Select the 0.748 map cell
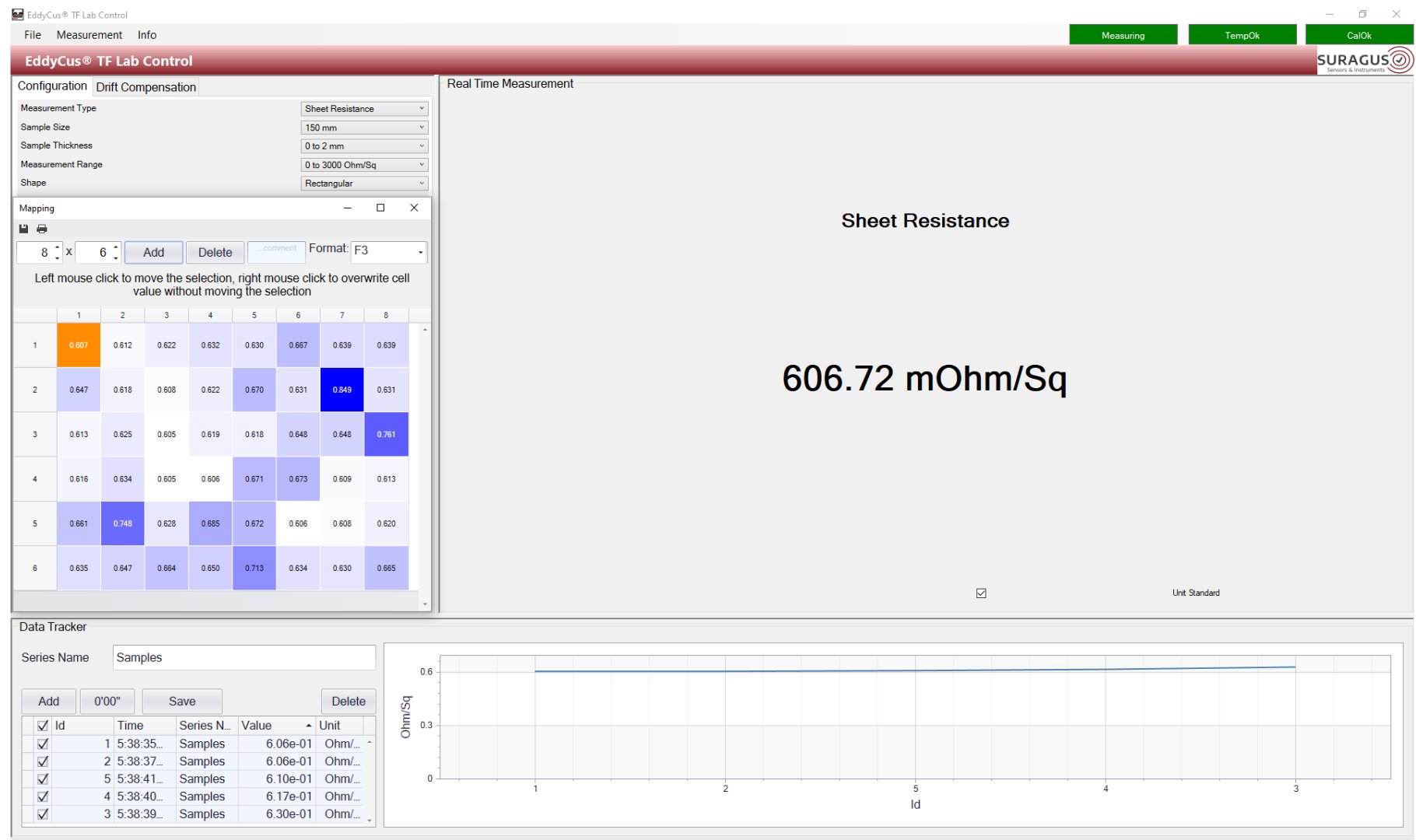Viewport: 1416px width, 840px height. coord(123,523)
